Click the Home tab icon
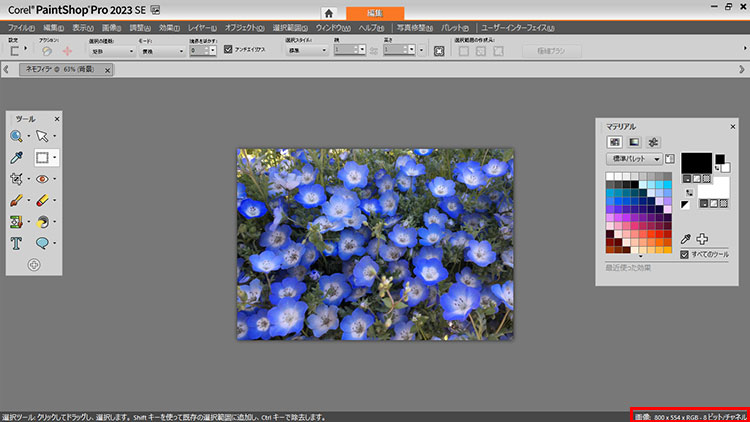Screen dimensions: 750x422 click(330, 12)
